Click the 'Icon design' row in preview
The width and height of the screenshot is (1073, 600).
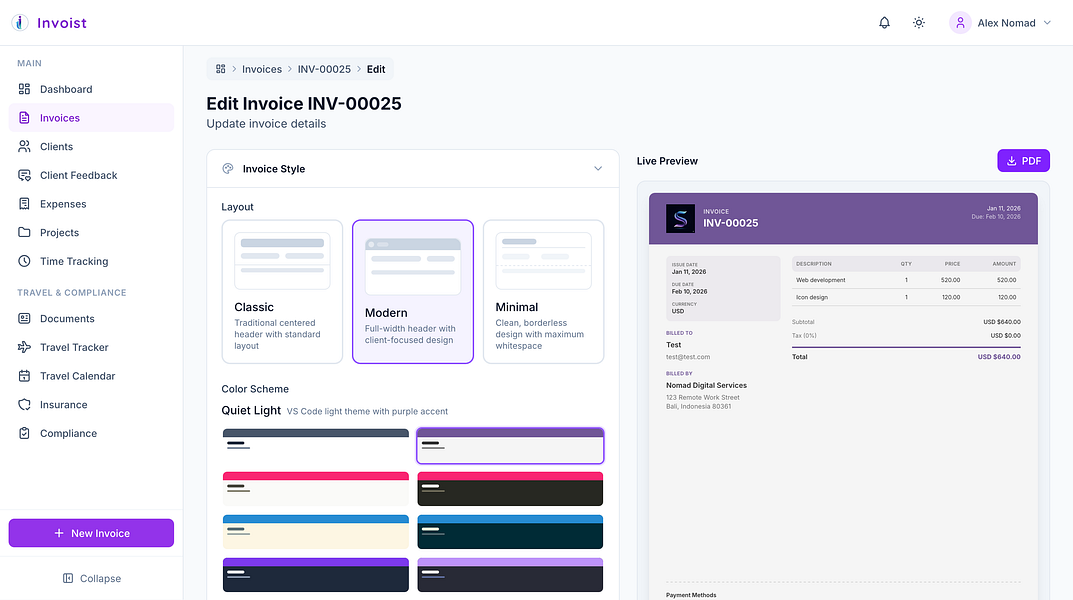906,297
